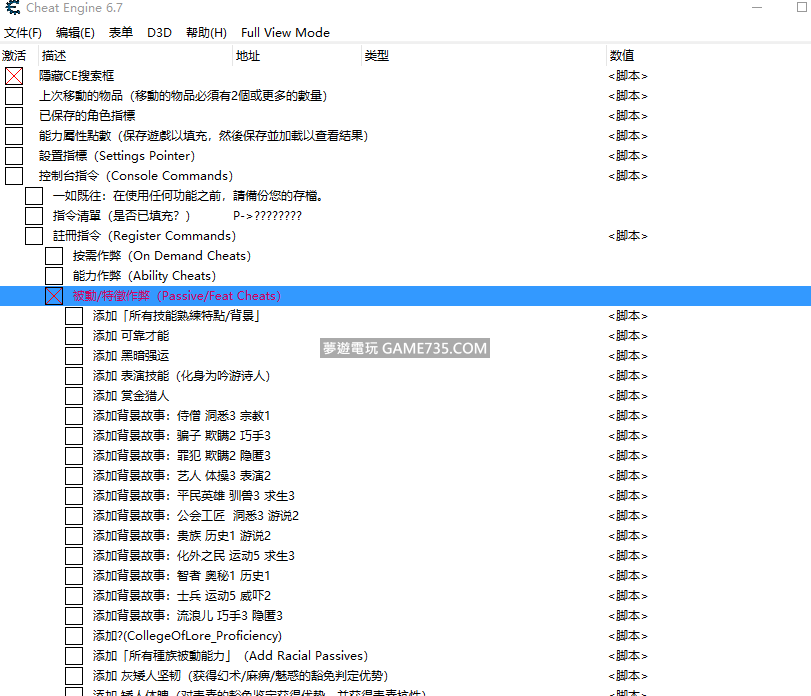This screenshot has width=811, height=696.
Task: Tick the 背景故事 公会工匠 checkbox
Action: point(74,516)
